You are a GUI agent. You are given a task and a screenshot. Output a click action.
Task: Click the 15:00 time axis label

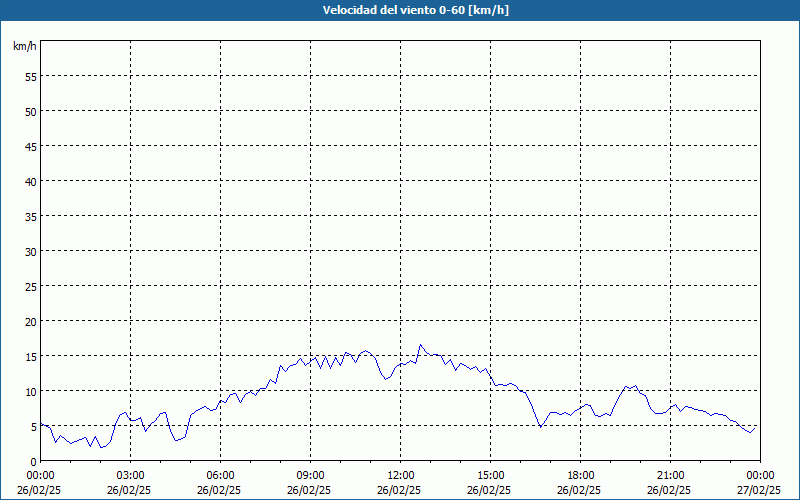[x=491, y=476]
